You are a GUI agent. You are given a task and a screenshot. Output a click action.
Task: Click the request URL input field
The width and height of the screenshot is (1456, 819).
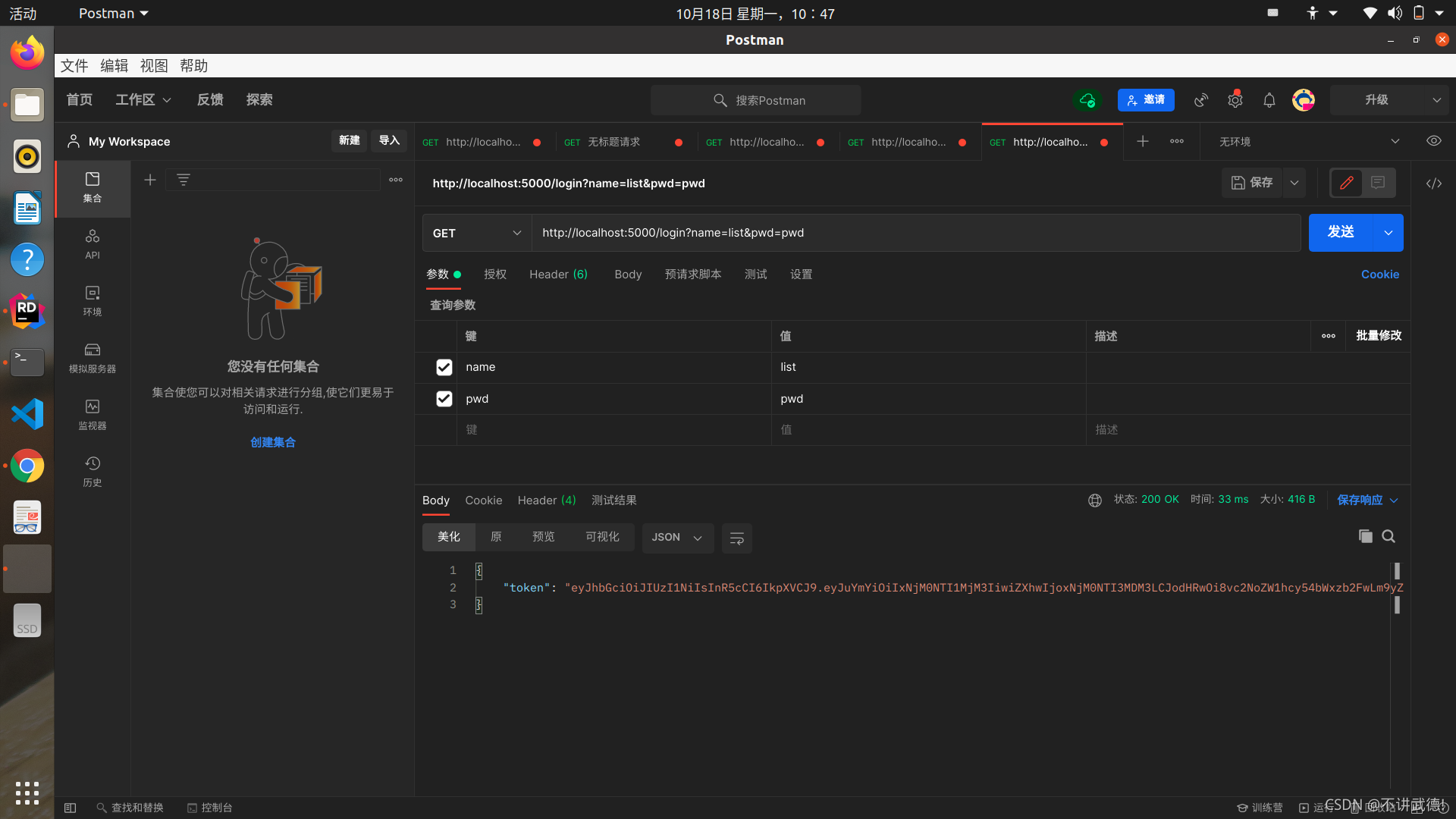point(916,233)
